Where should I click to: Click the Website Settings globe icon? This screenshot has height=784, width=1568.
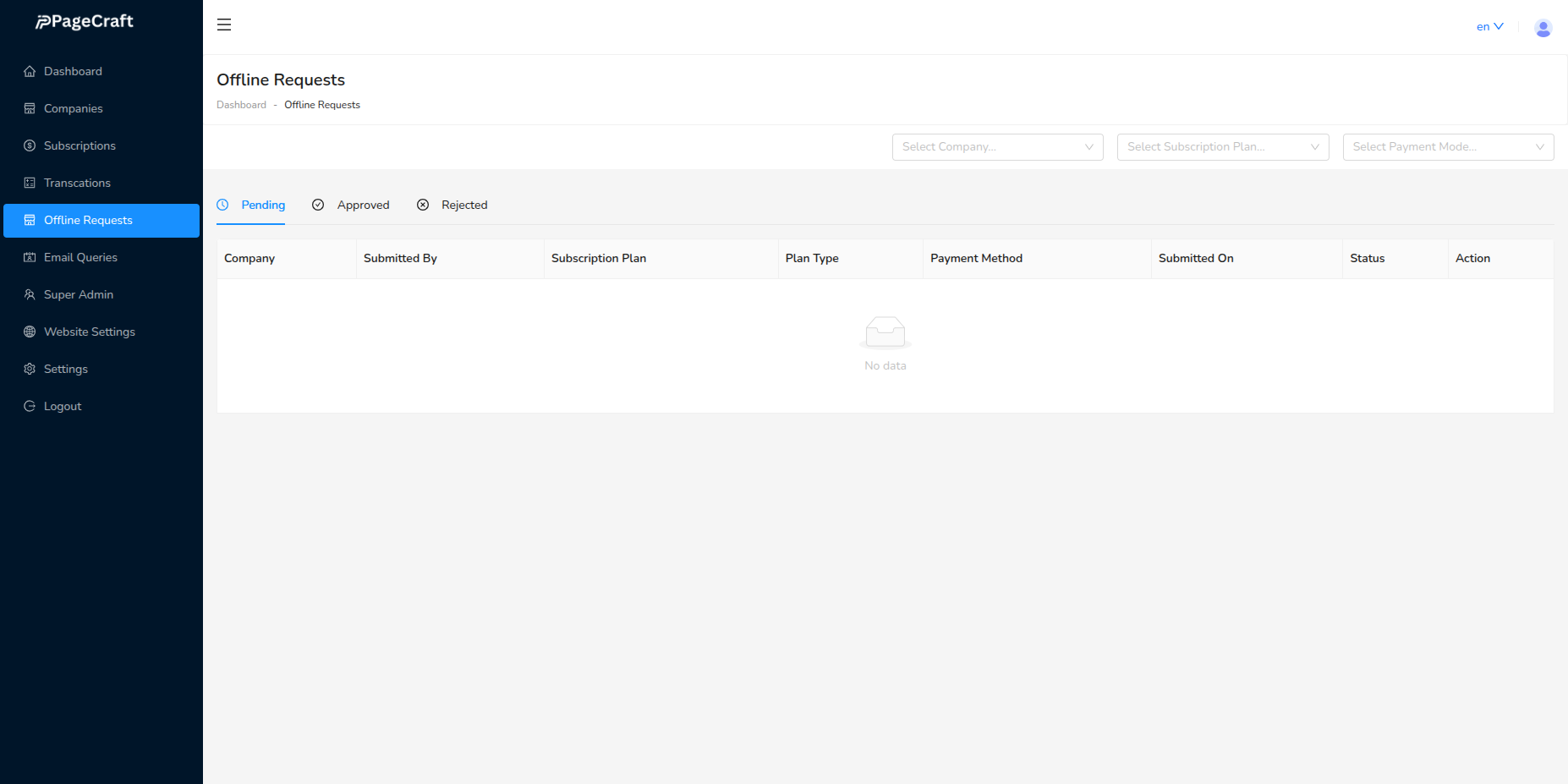(30, 332)
